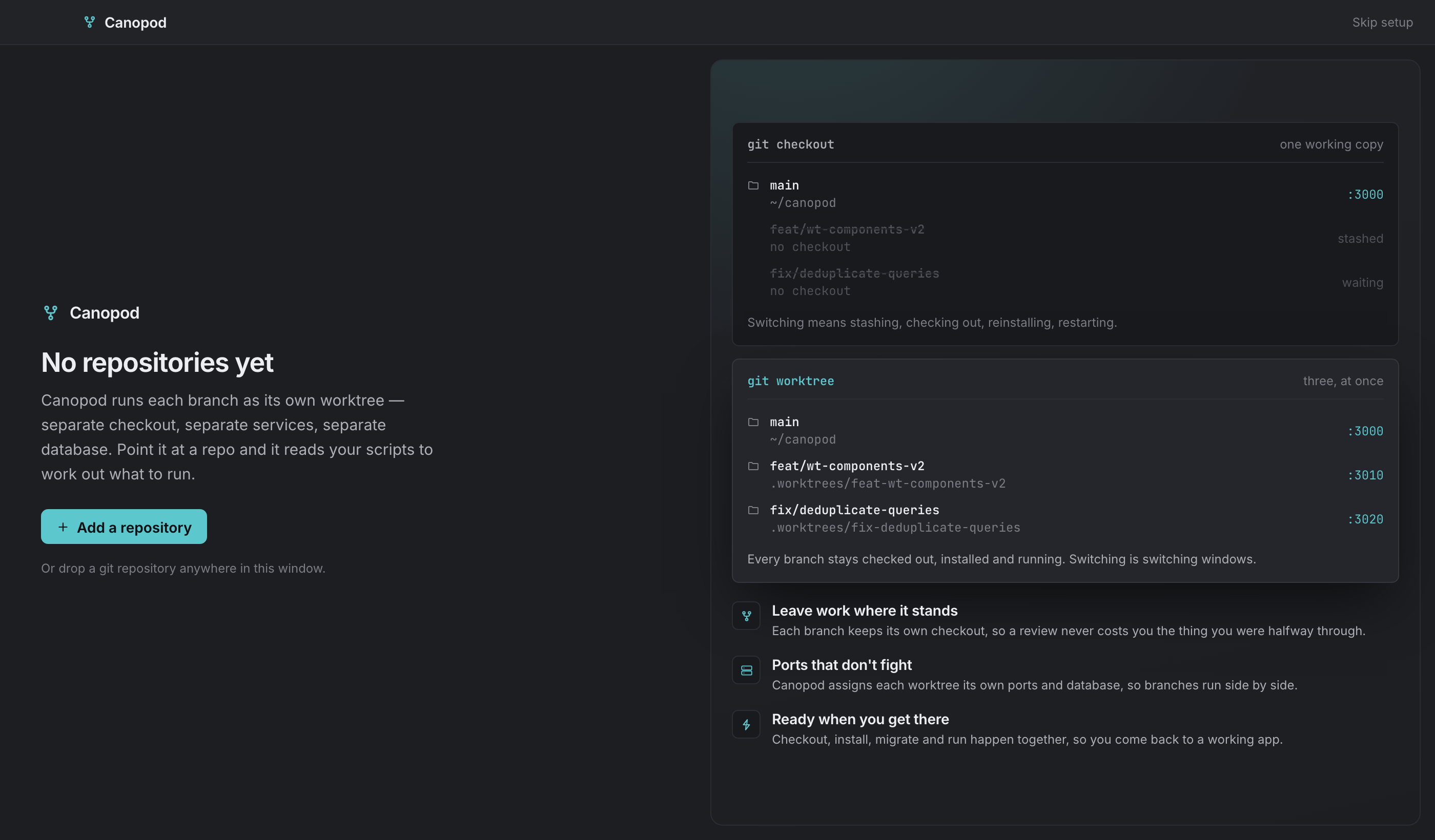Click 'Every branch stays checked out' caption
Viewport: 1435px width, 840px height.
pyautogui.click(x=1001, y=559)
